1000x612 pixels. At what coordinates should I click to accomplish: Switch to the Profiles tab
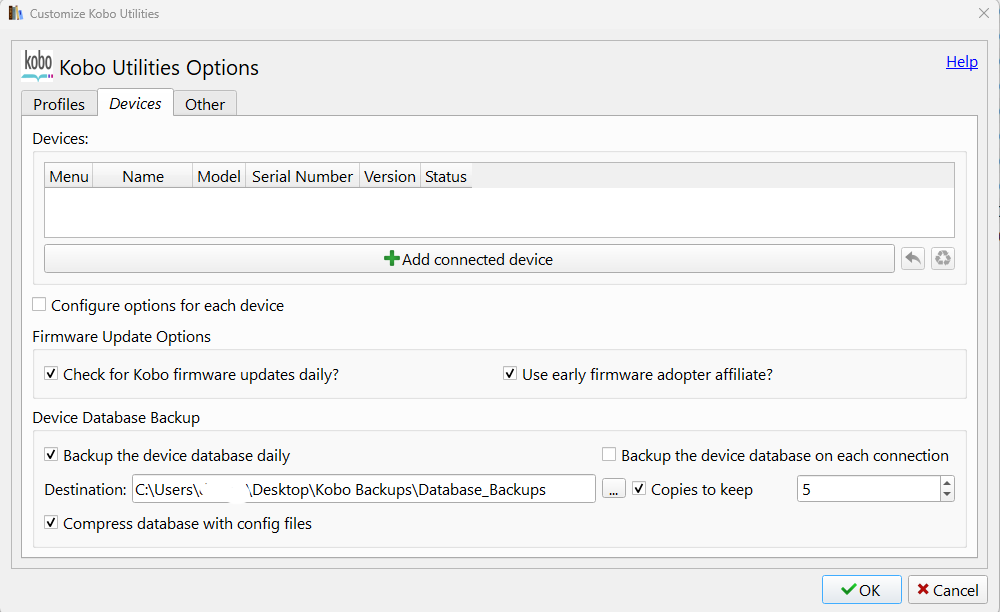(x=59, y=104)
